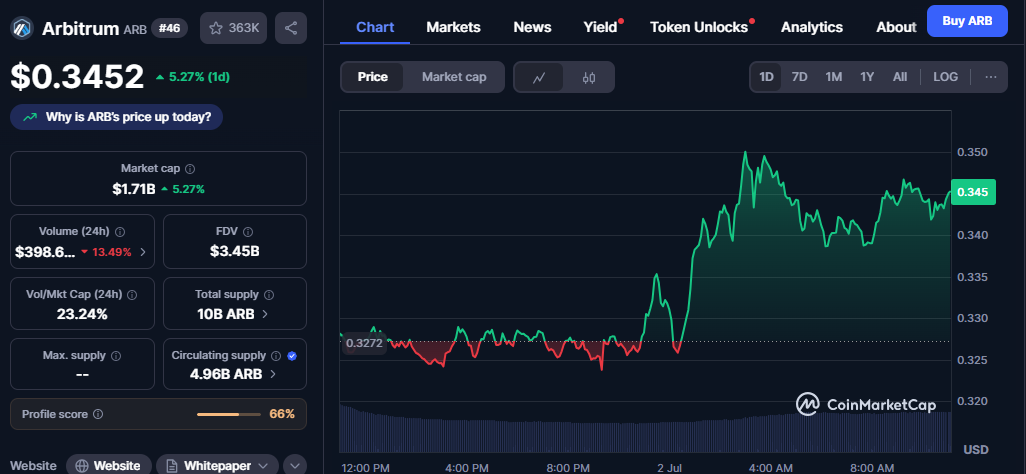Image resolution: width=1026 pixels, height=474 pixels.
Task: Expand more links round chevron button
Action: point(294,465)
